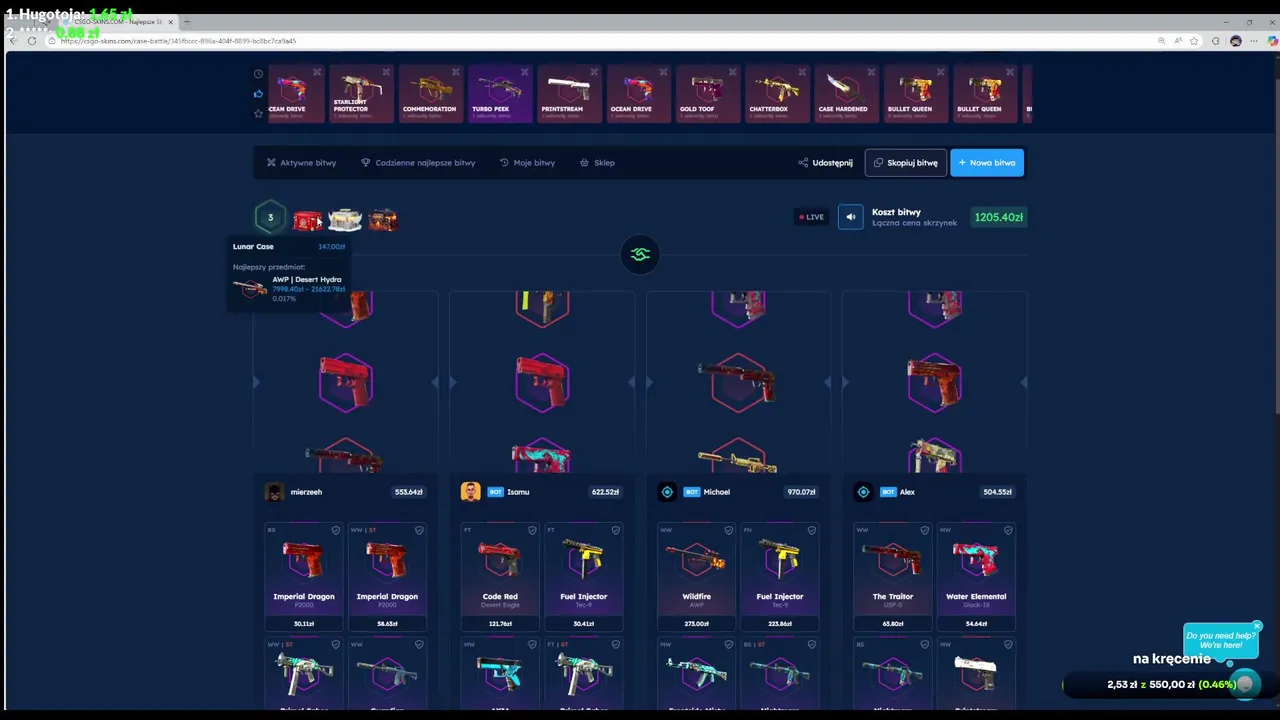Click shield icon on Water Elemental card
The image size is (1280, 720).
(1008, 530)
